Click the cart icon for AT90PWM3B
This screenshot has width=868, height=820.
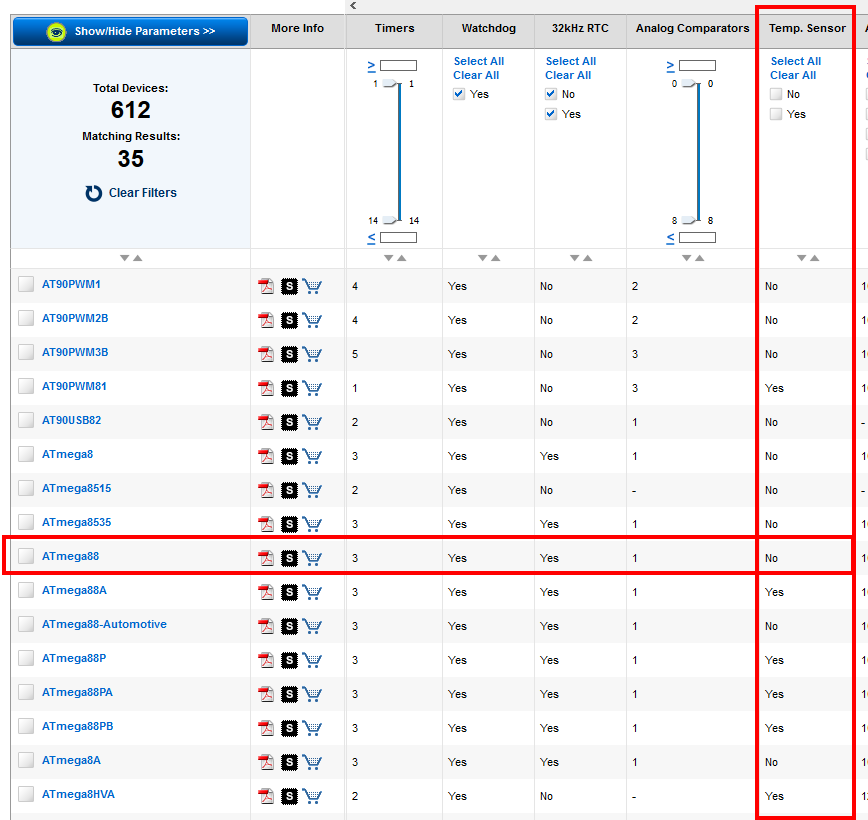point(312,354)
